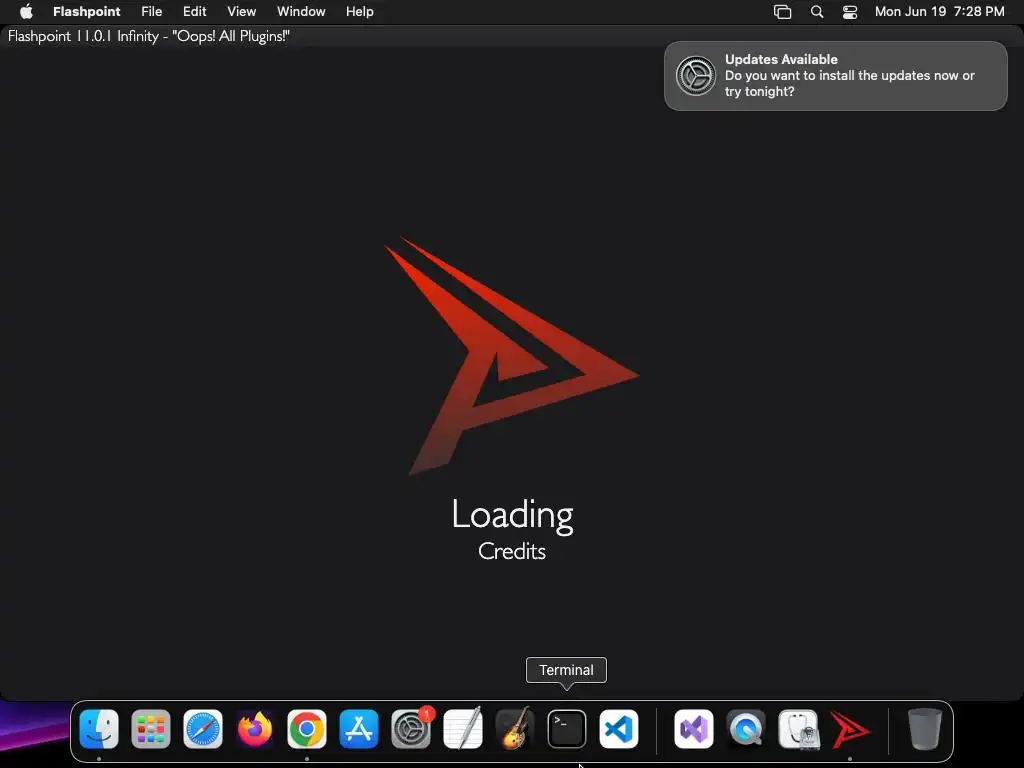The height and width of the screenshot is (768, 1024).
Task: Open Terminal from the dock
Action: pyautogui.click(x=567, y=728)
